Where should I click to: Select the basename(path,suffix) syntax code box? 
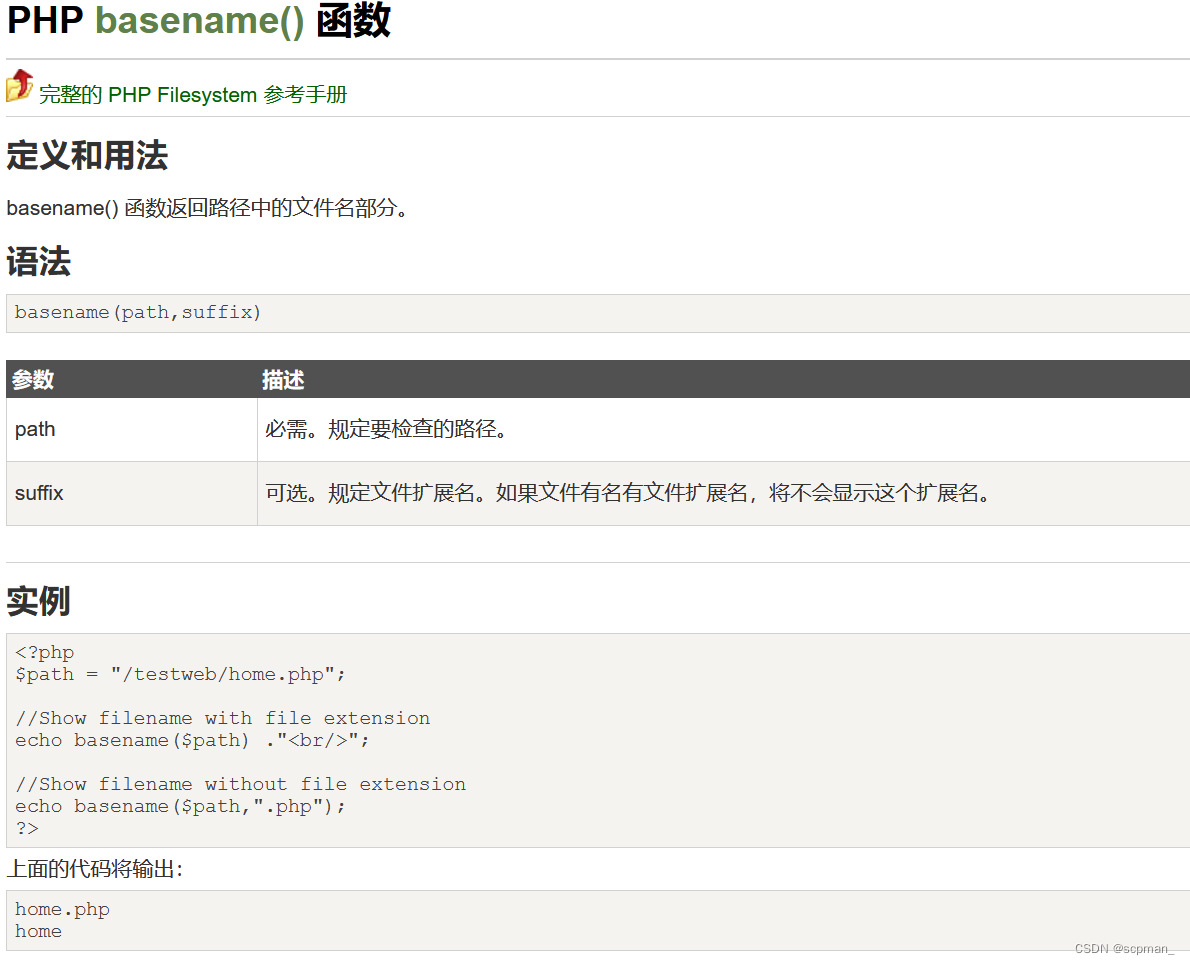(137, 312)
